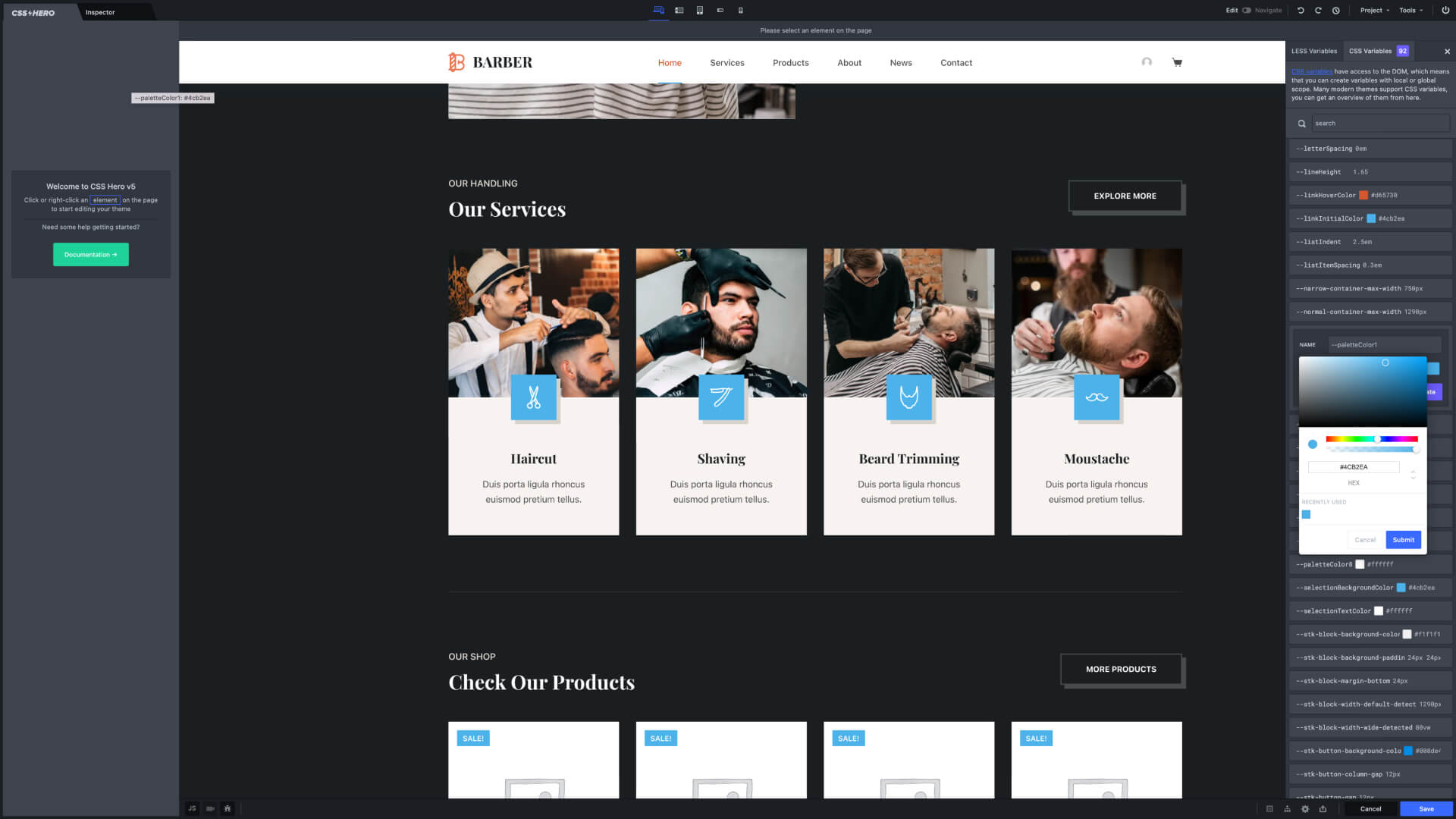Click the mobile view toggle icon

pyautogui.click(x=740, y=10)
